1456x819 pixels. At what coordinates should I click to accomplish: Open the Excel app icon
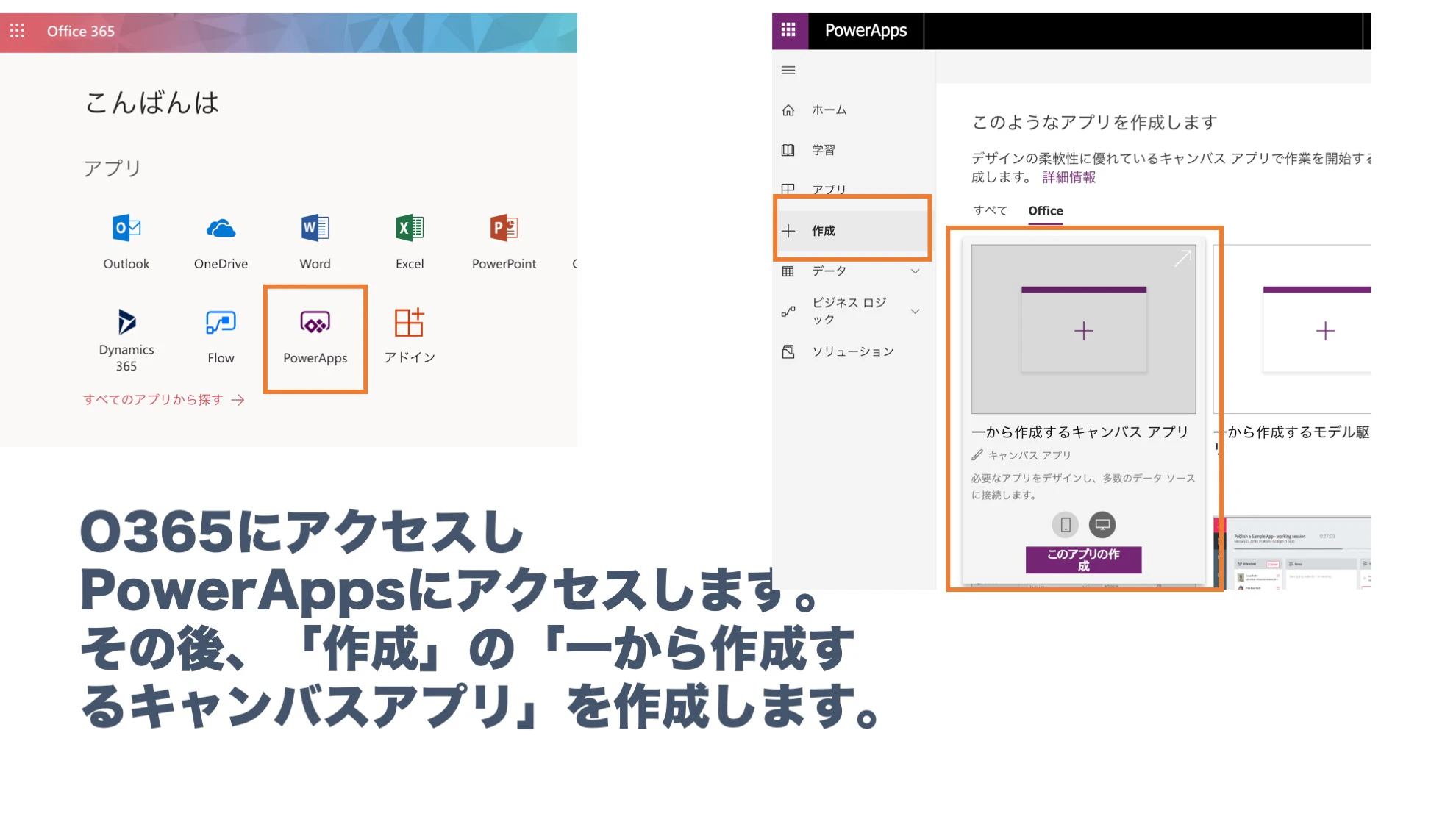(x=410, y=229)
